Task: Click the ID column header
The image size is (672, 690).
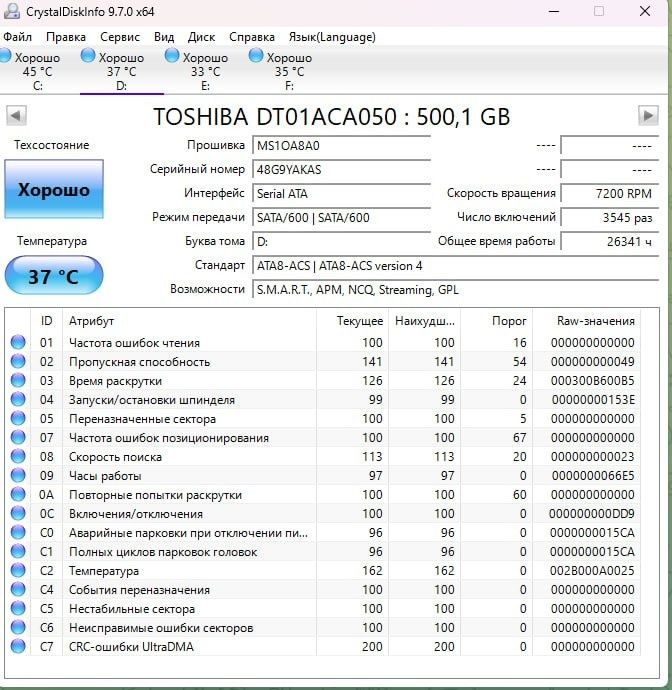Action: click(47, 321)
